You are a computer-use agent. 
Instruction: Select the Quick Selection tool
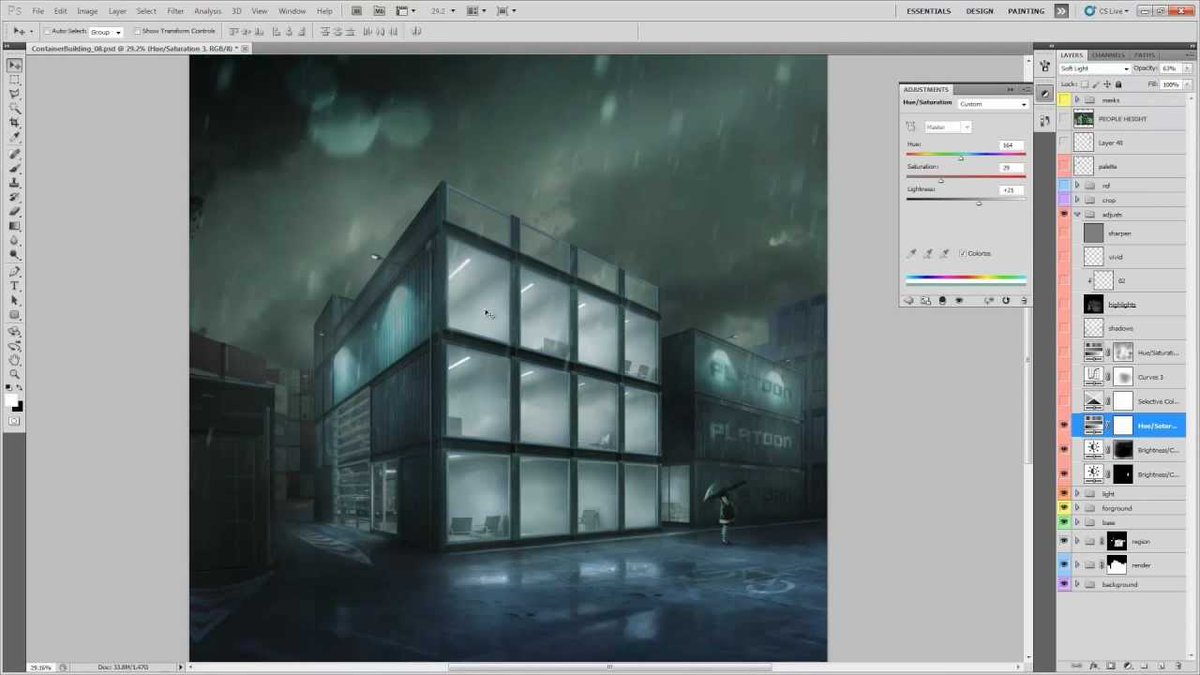[15, 107]
